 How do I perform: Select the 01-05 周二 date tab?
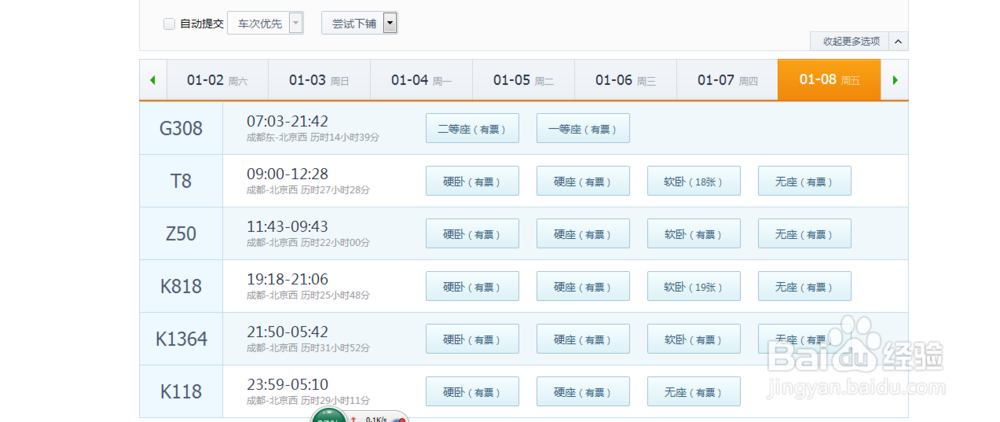pos(524,80)
